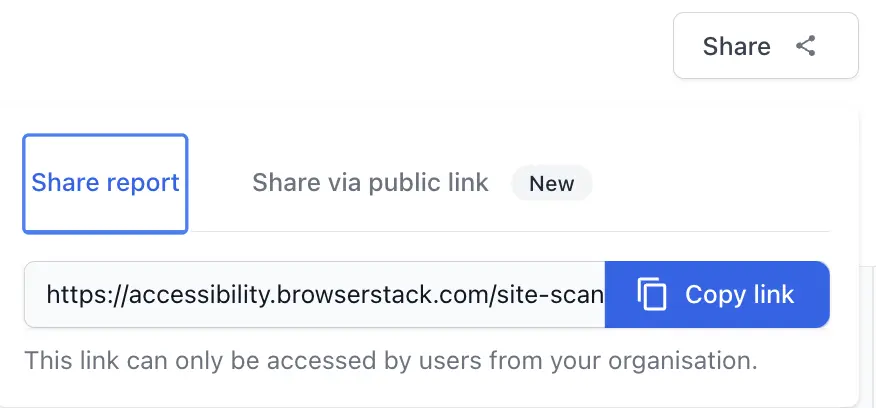Viewport: 876px width, 408px height.
Task: Click the New badge beside public link
Action: pos(551,184)
